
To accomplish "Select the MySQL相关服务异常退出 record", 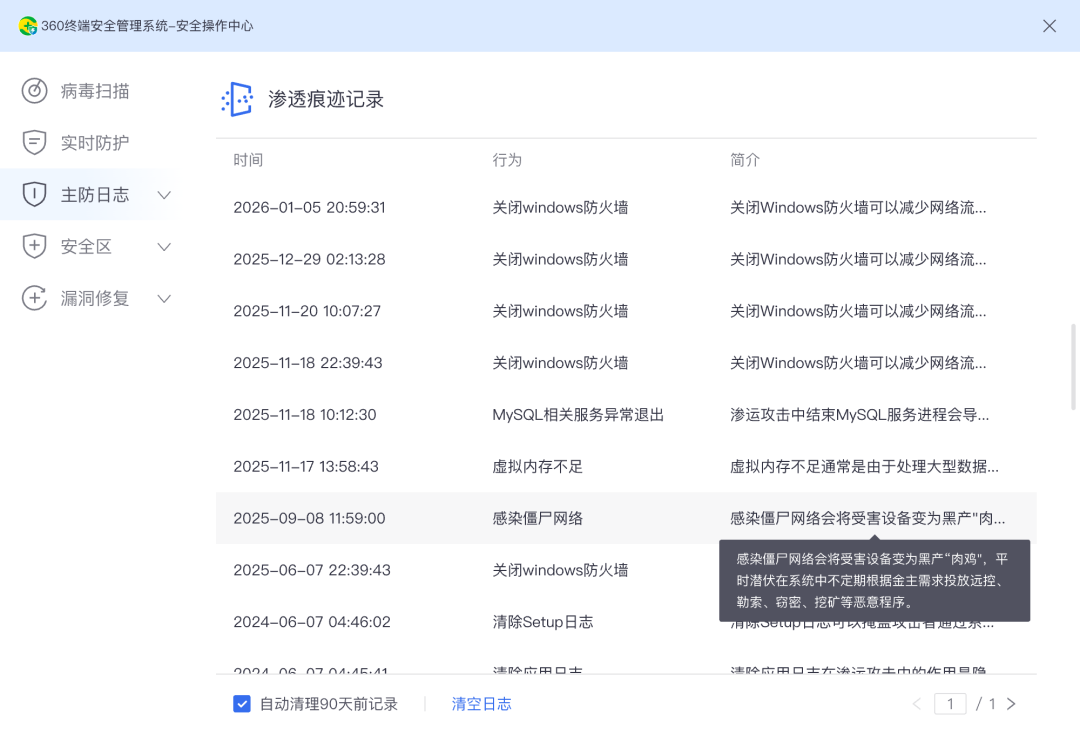I will click(x=578, y=414).
